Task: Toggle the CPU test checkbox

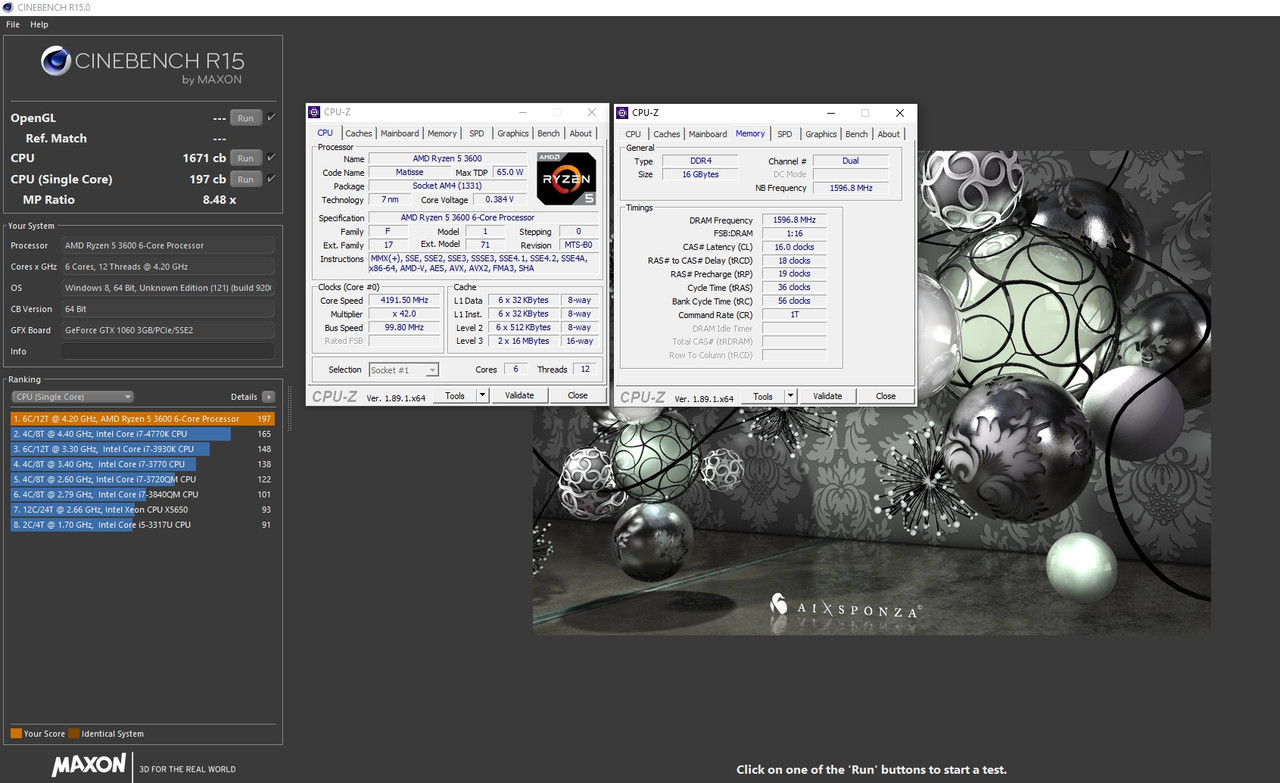Action: point(271,157)
